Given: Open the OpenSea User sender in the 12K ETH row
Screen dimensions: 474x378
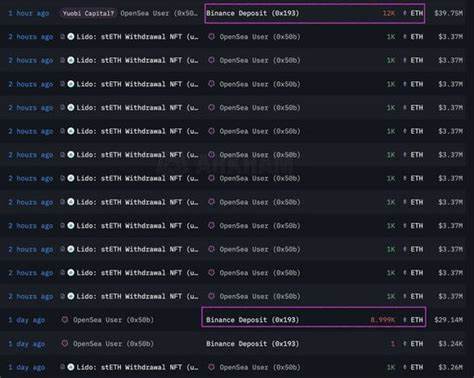Looking at the screenshot, I should click(x=159, y=13).
